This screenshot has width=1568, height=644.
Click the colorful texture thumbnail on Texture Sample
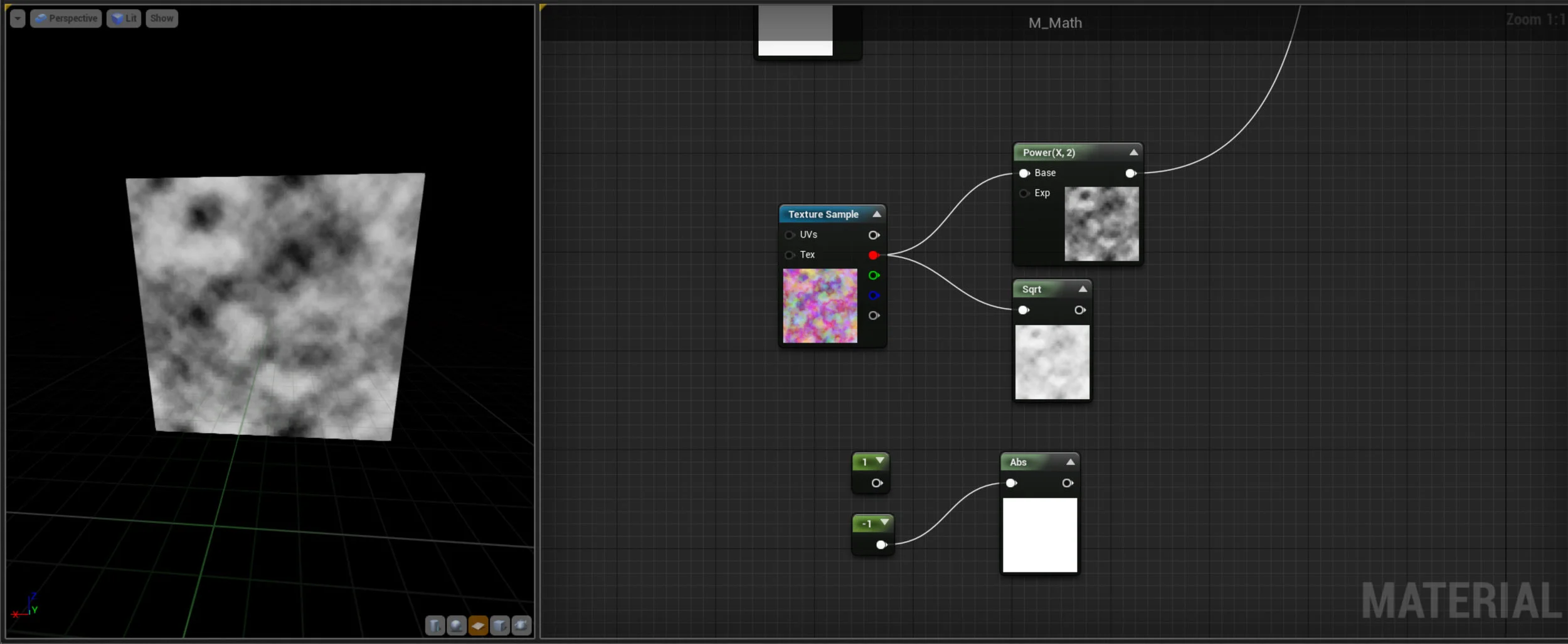pos(819,305)
